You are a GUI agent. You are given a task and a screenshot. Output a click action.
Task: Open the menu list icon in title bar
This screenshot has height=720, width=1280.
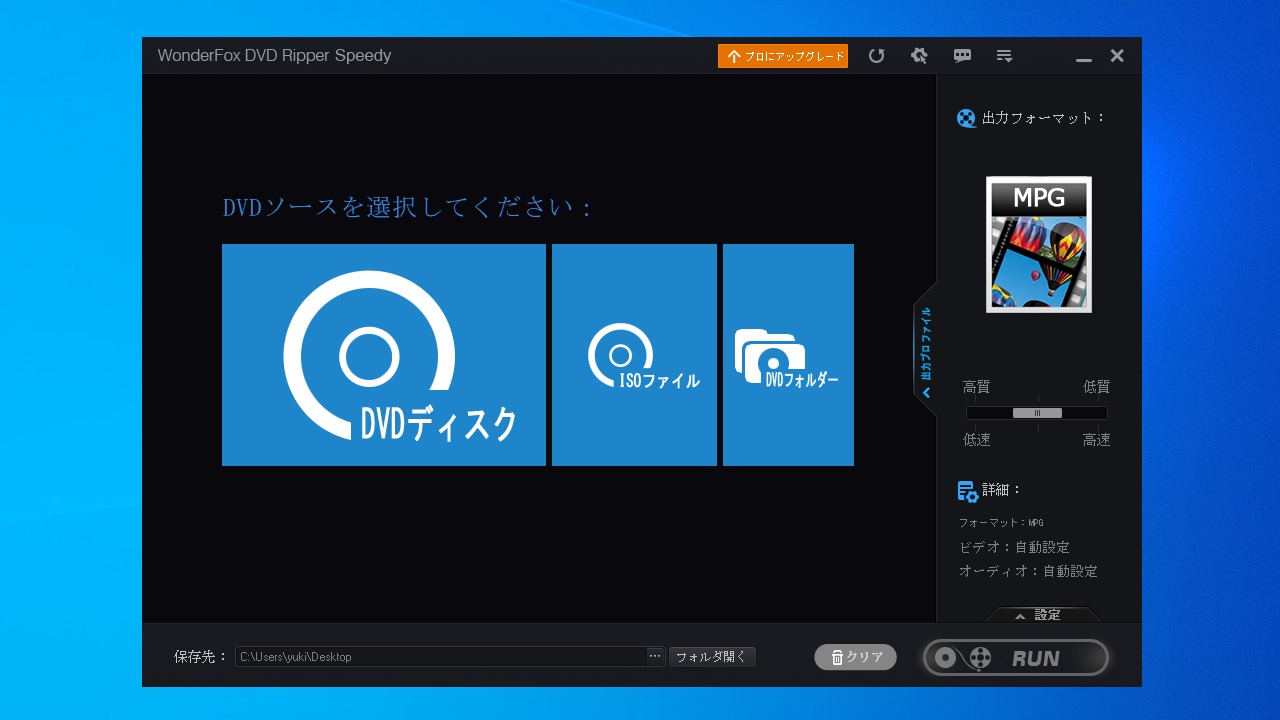(1005, 56)
